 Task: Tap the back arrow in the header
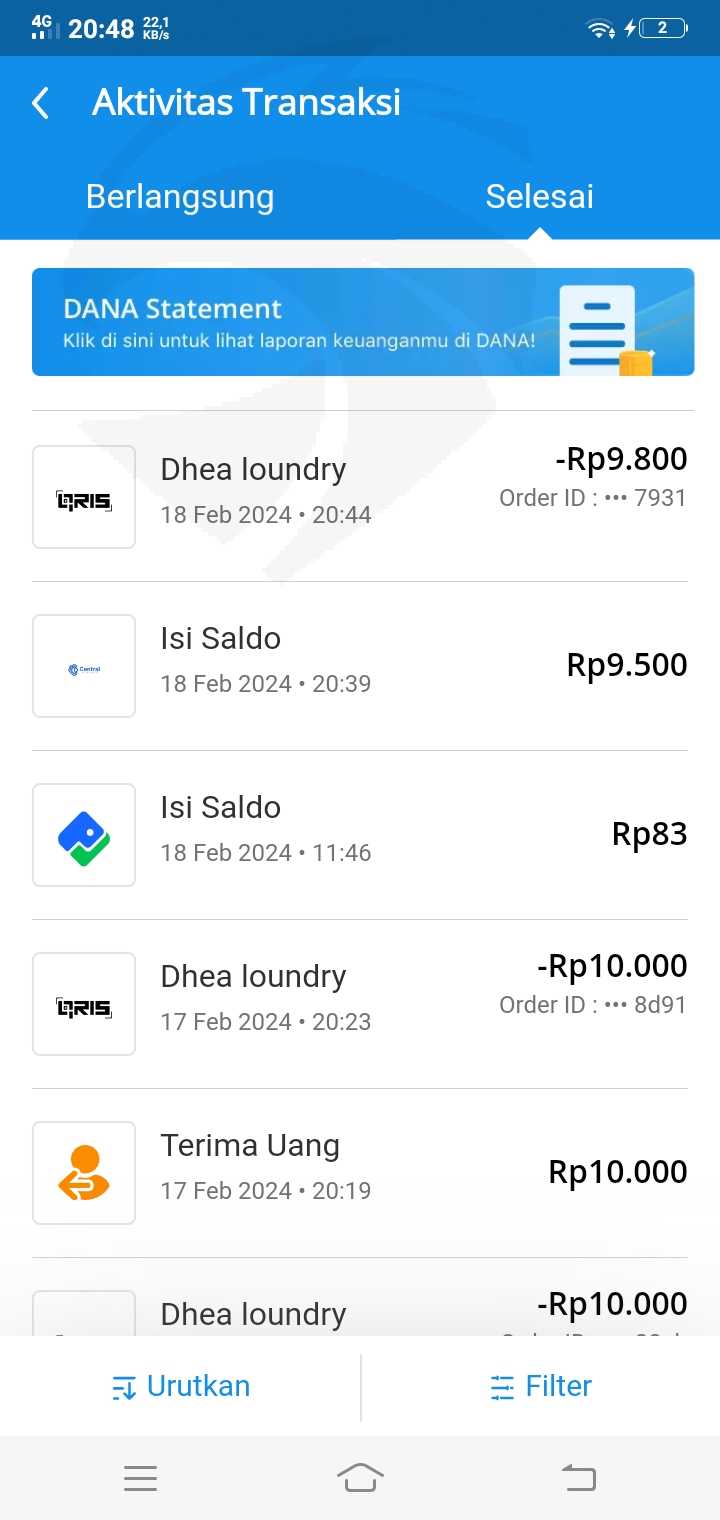tap(41, 103)
